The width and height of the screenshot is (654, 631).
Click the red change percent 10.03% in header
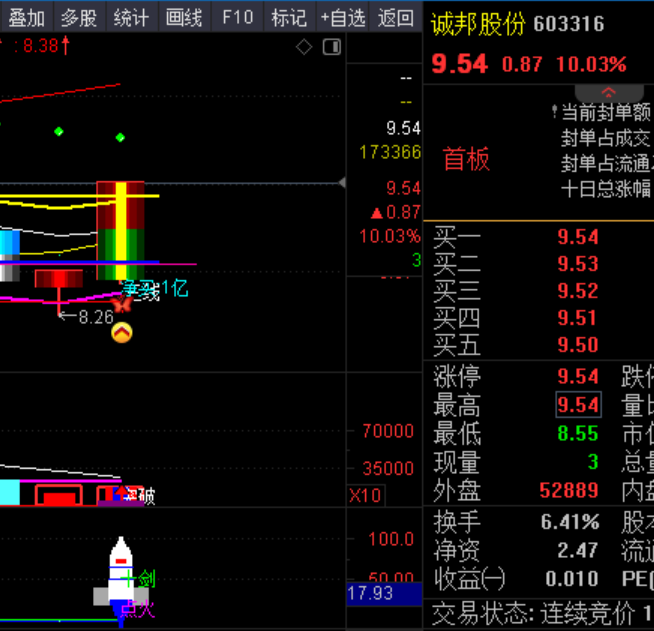tap(591, 64)
